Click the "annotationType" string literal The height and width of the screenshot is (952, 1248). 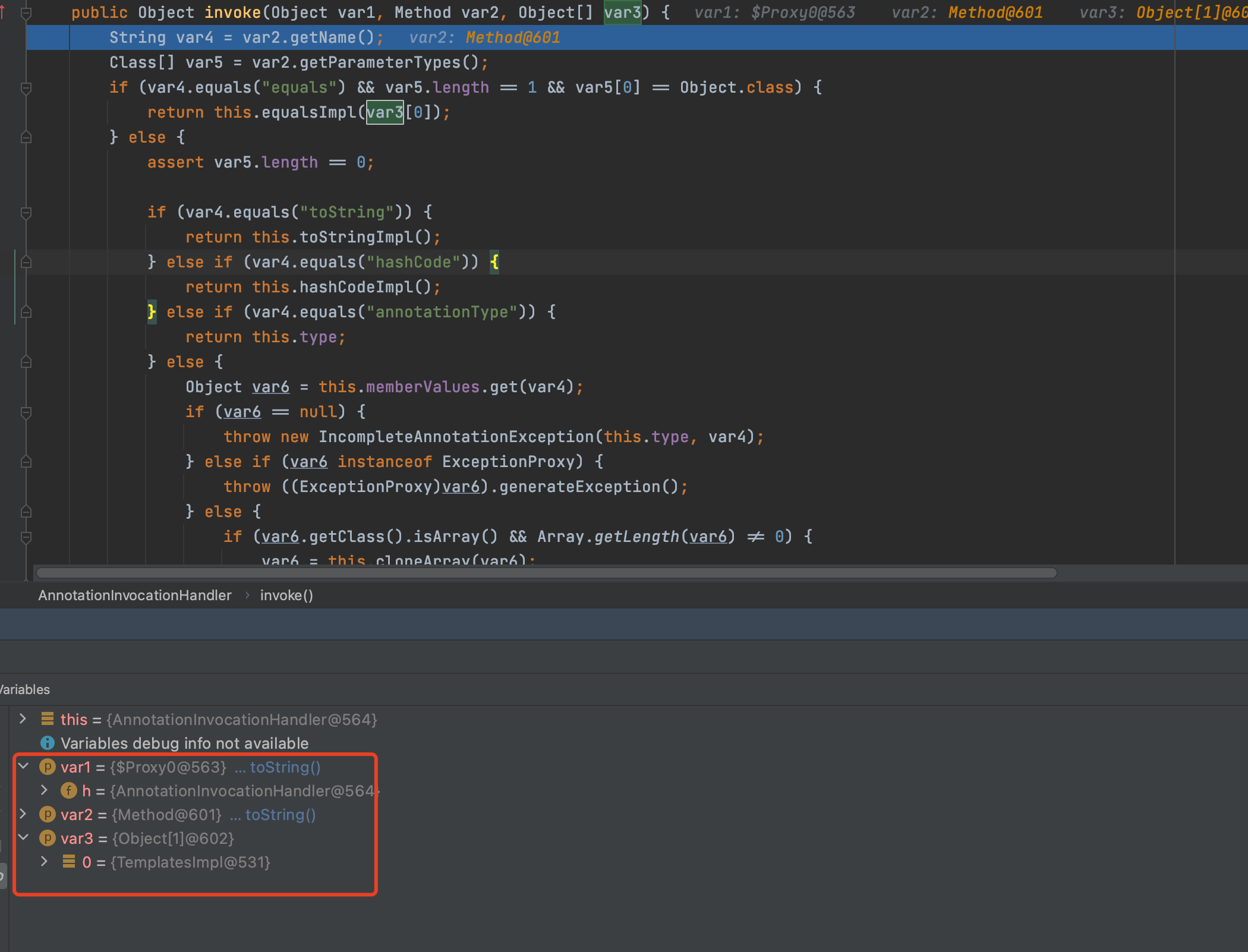click(442, 312)
